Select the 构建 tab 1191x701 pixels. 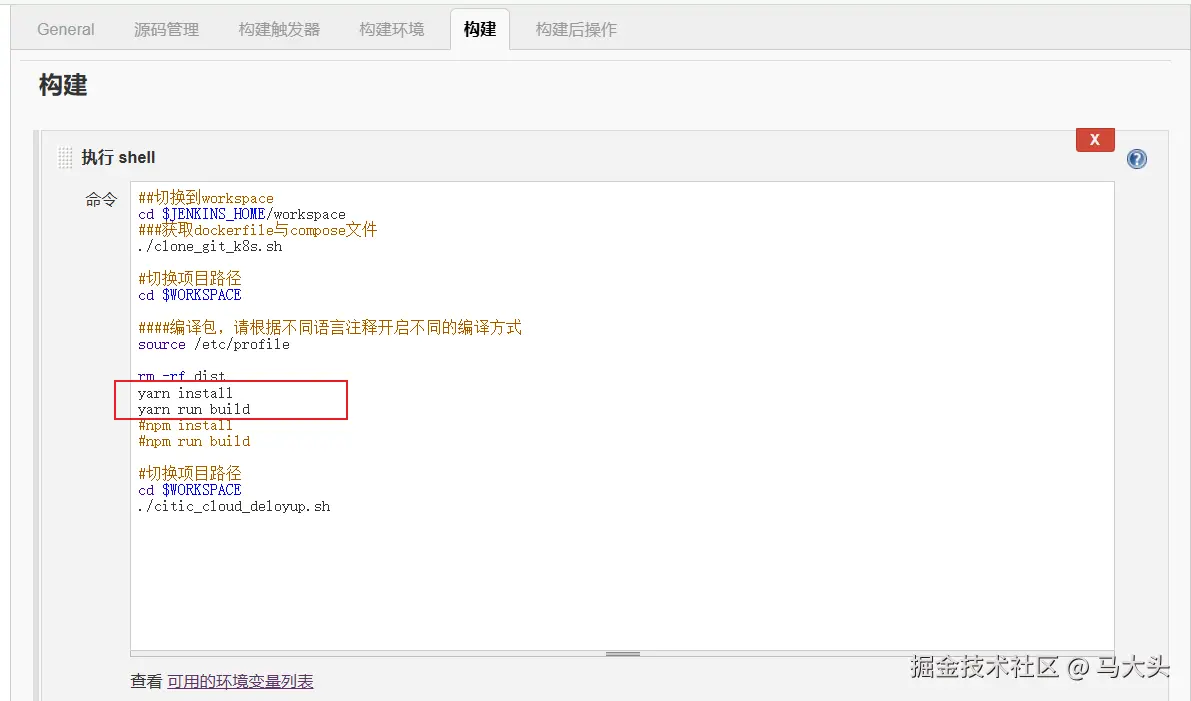479,29
